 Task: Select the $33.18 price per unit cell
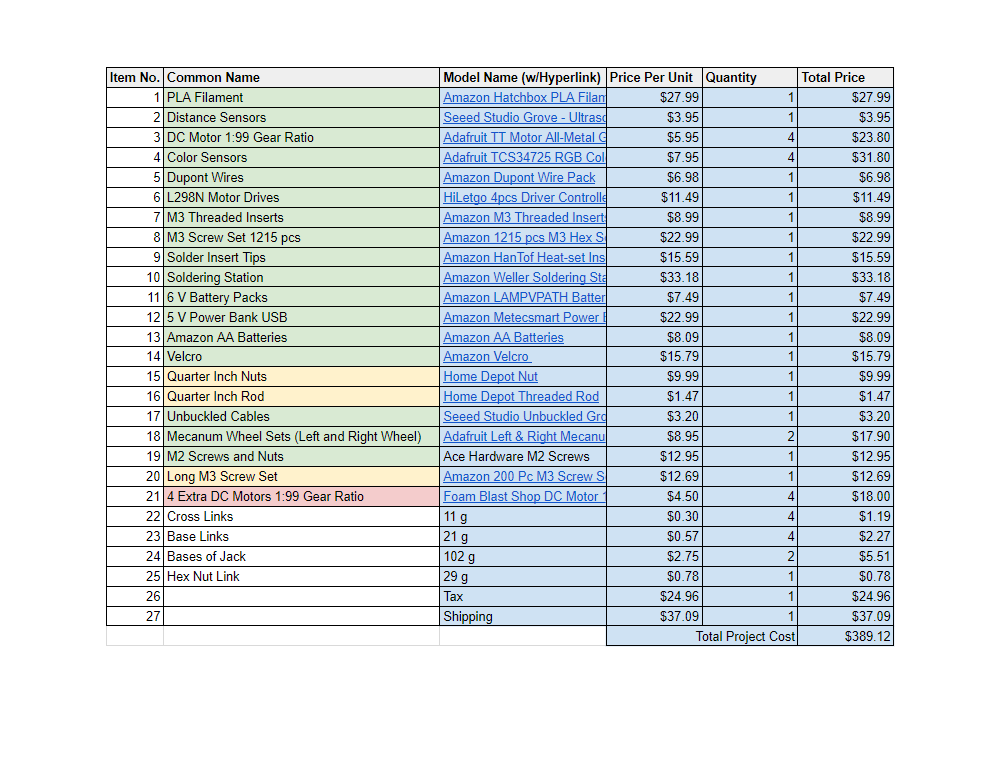coord(654,277)
